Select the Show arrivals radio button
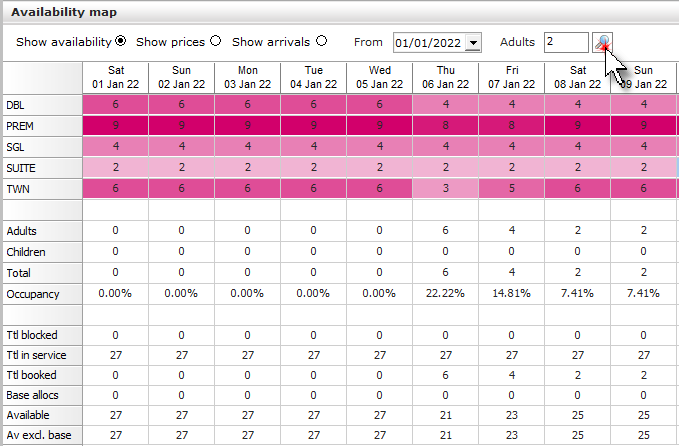Image resolution: width=679 pixels, height=446 pixels. click(x=321, y=41)
